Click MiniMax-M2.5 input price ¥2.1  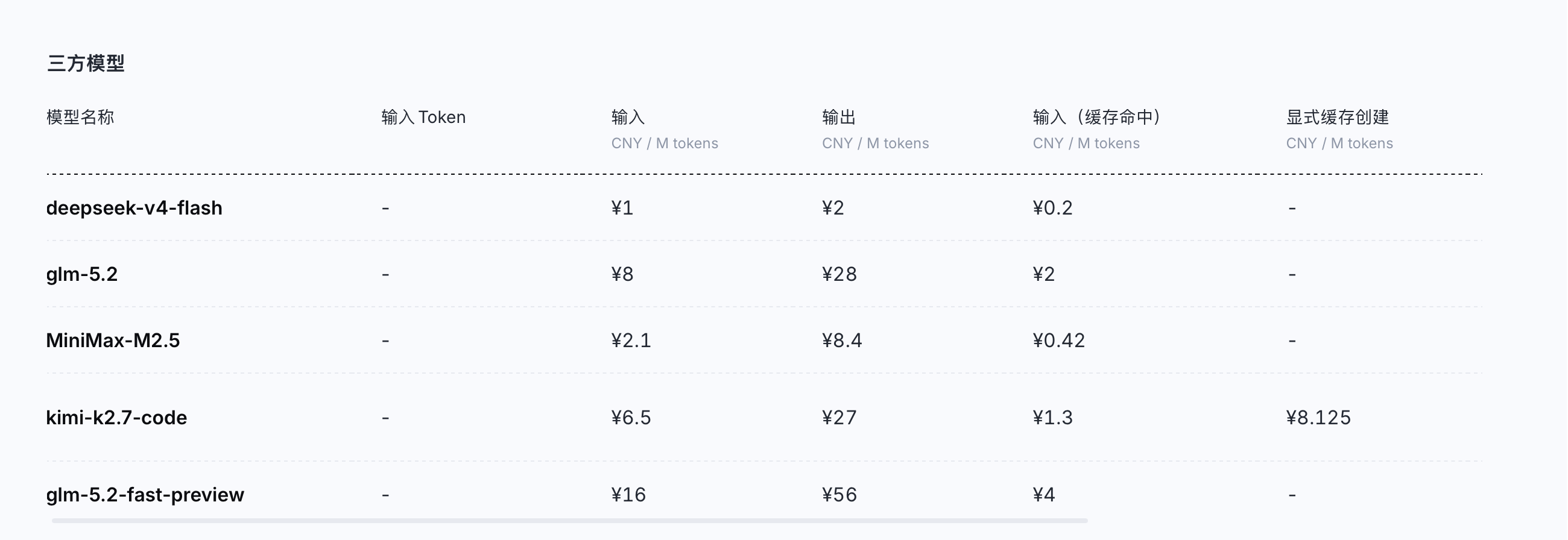coord(631,340)
